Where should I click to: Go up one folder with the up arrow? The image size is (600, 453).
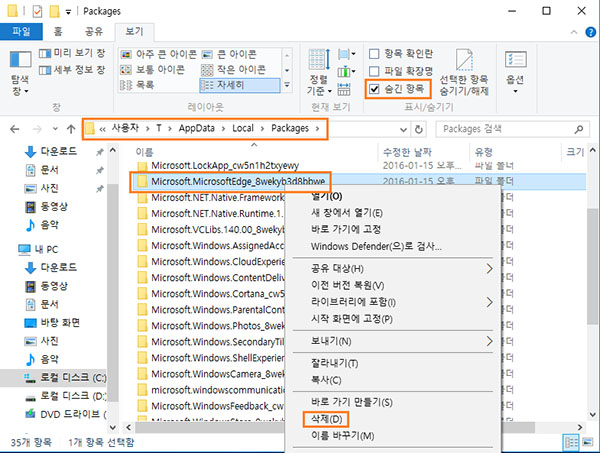tap(70, 129)
